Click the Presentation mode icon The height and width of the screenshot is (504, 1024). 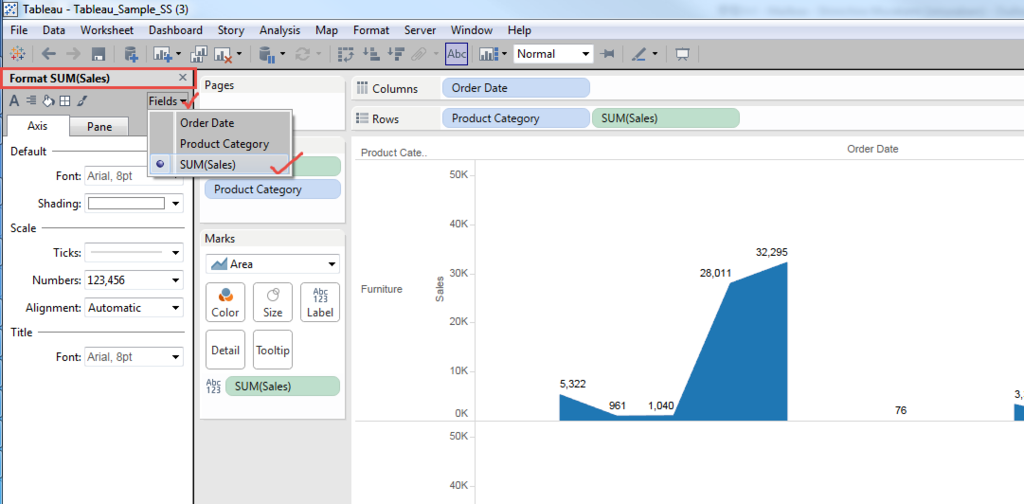point(682,54)
